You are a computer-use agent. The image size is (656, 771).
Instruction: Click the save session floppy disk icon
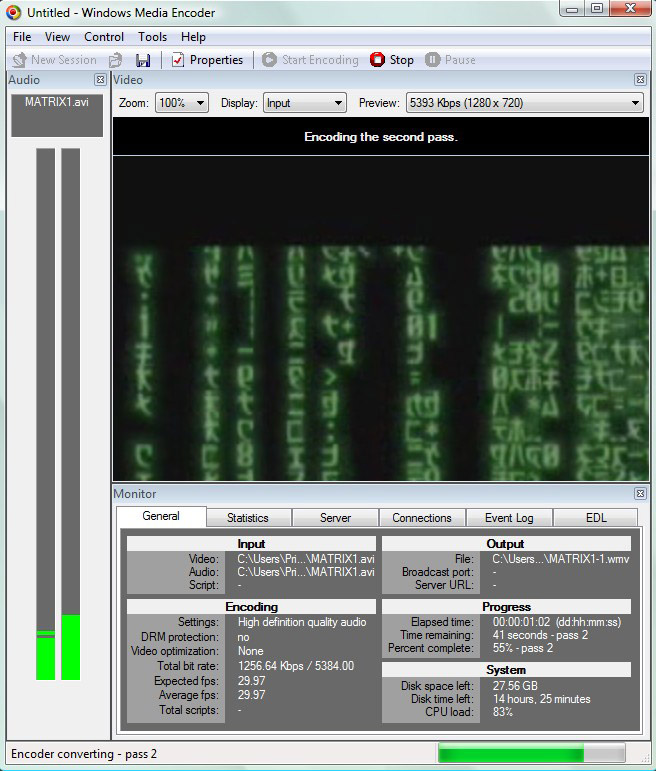point(143,60)
